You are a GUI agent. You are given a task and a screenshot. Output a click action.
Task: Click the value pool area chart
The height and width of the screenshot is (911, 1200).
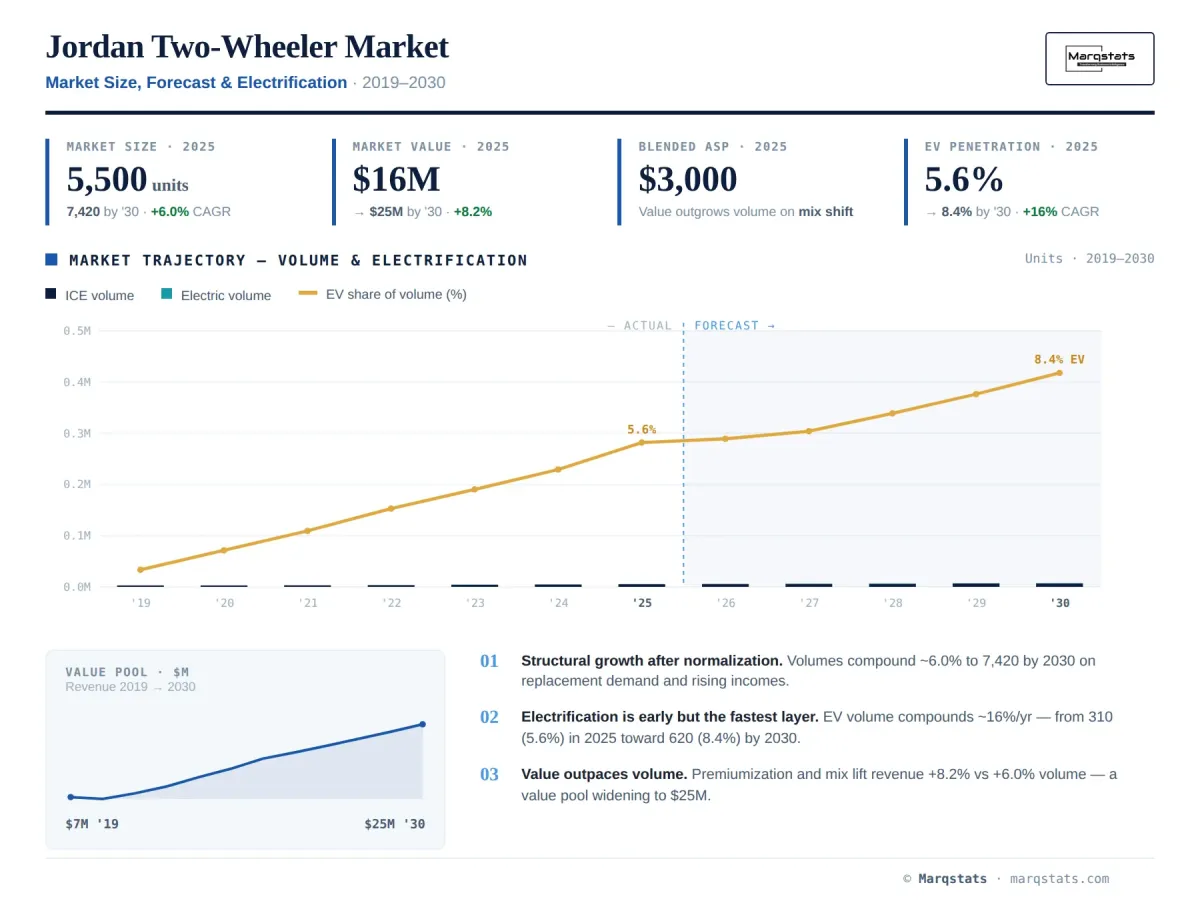pyautogui.click(x=246, y=762)
